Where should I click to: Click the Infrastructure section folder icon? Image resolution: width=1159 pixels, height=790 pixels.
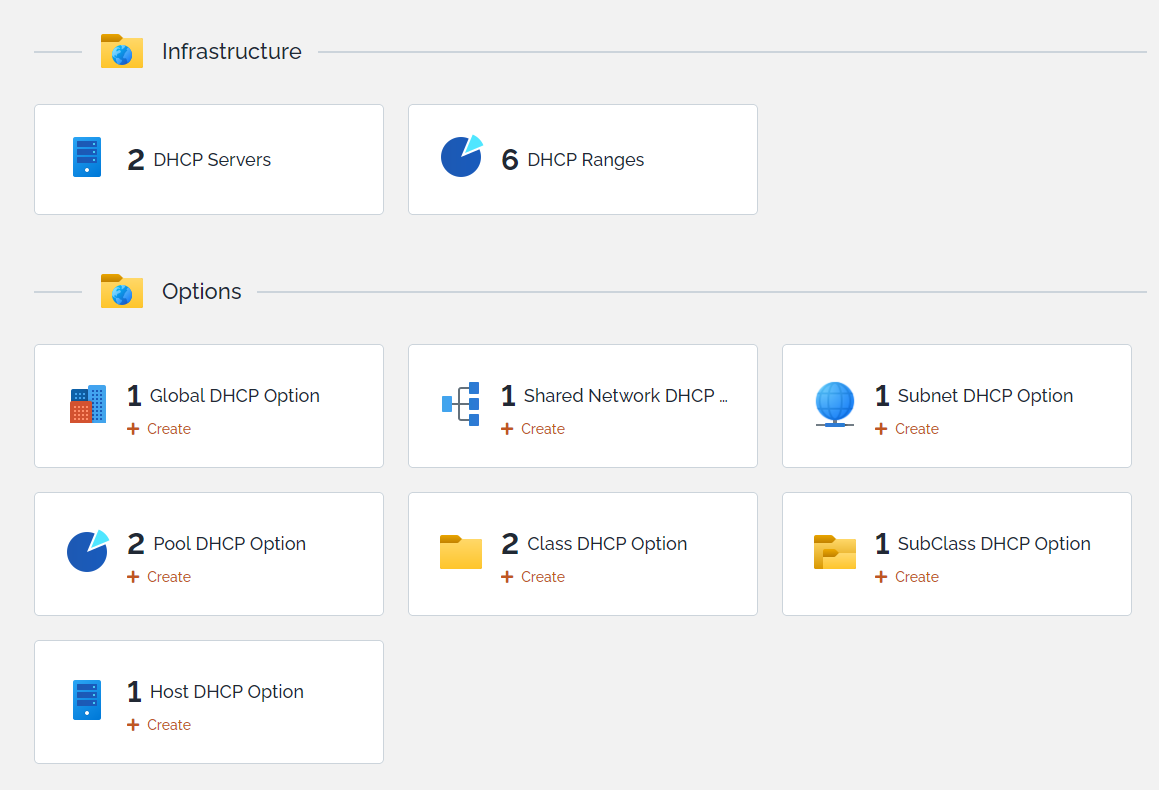click(x=122, y=52)
